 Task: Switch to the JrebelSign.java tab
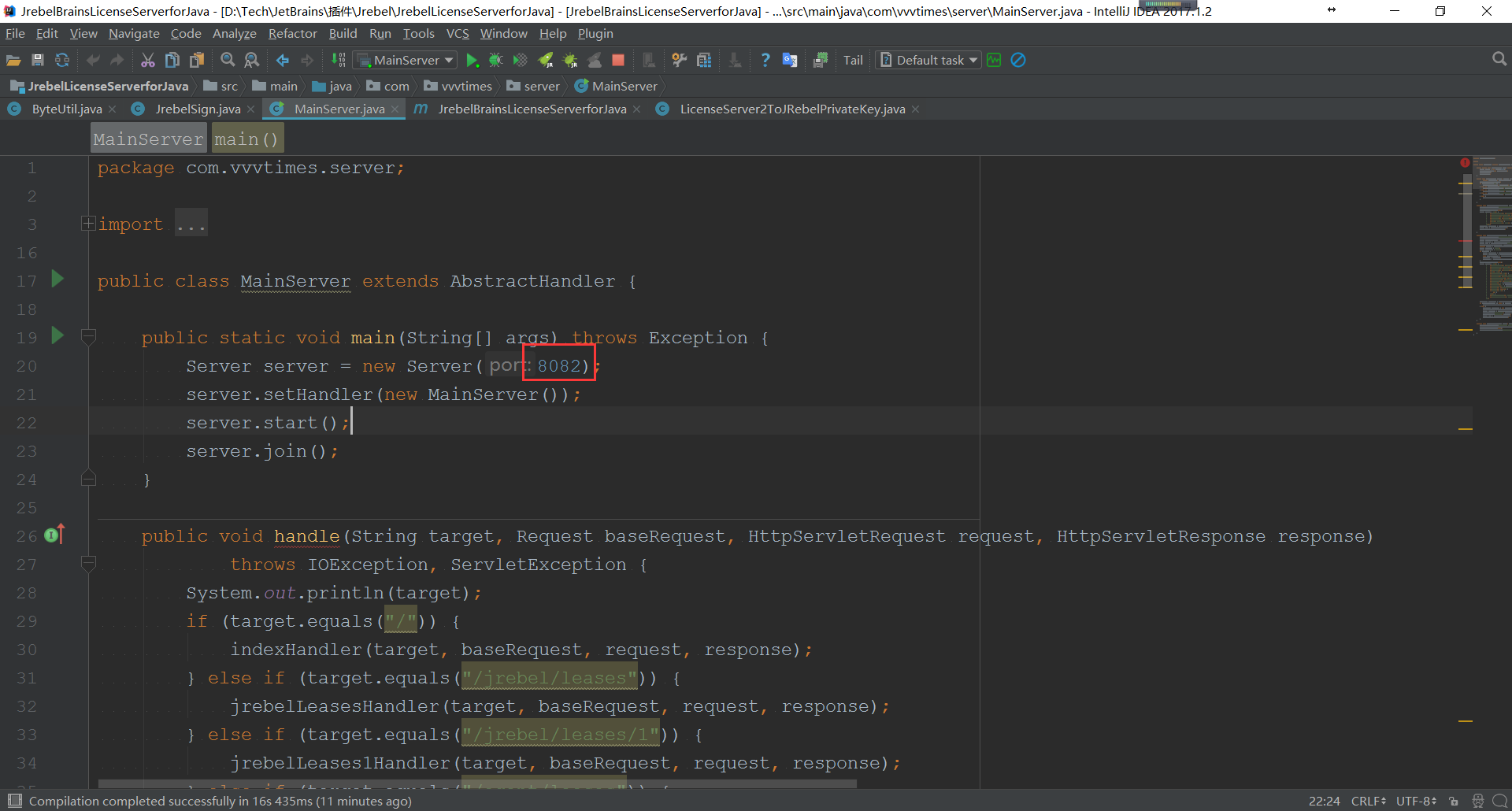click(198, 109)
